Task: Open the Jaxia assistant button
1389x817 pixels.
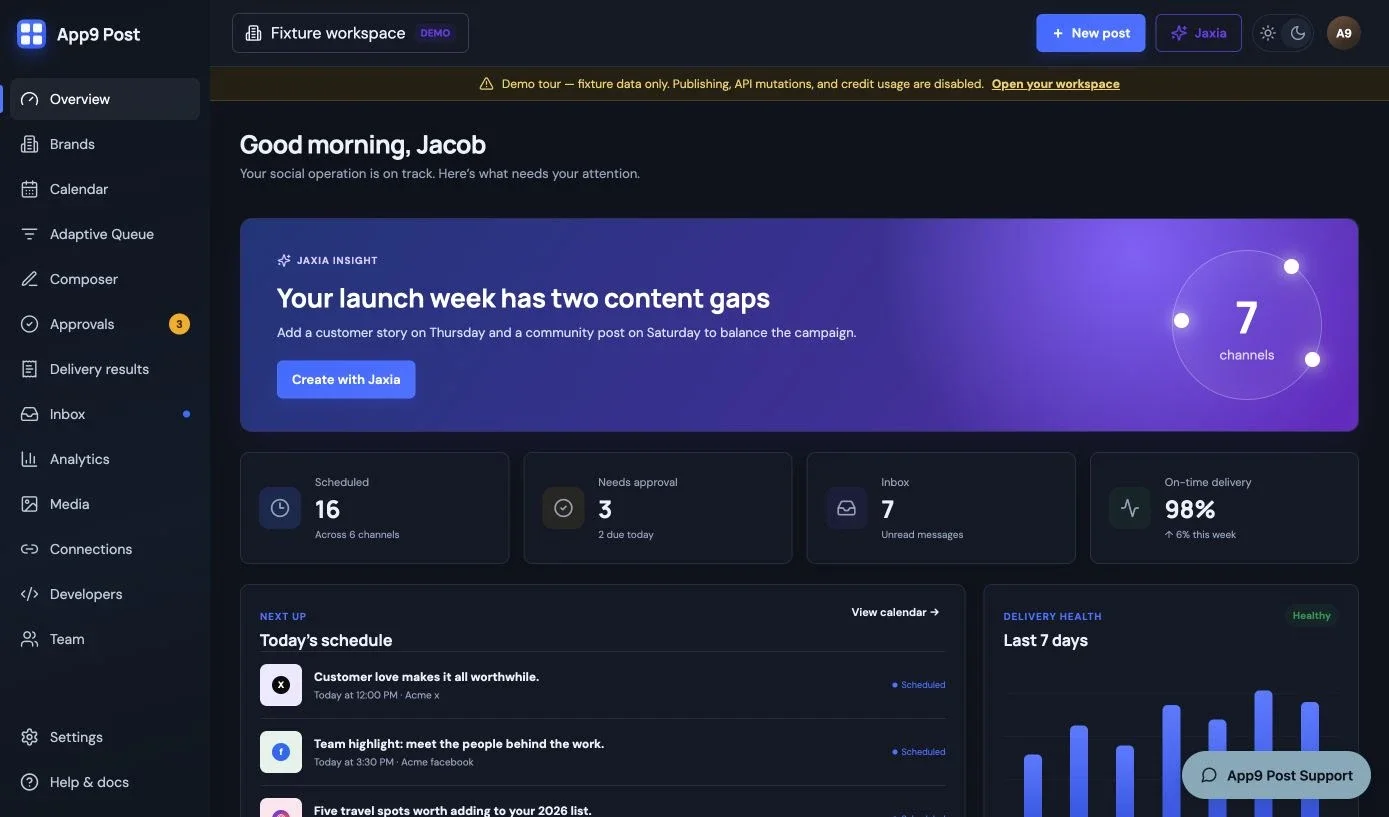Action: coord(1198,33)
